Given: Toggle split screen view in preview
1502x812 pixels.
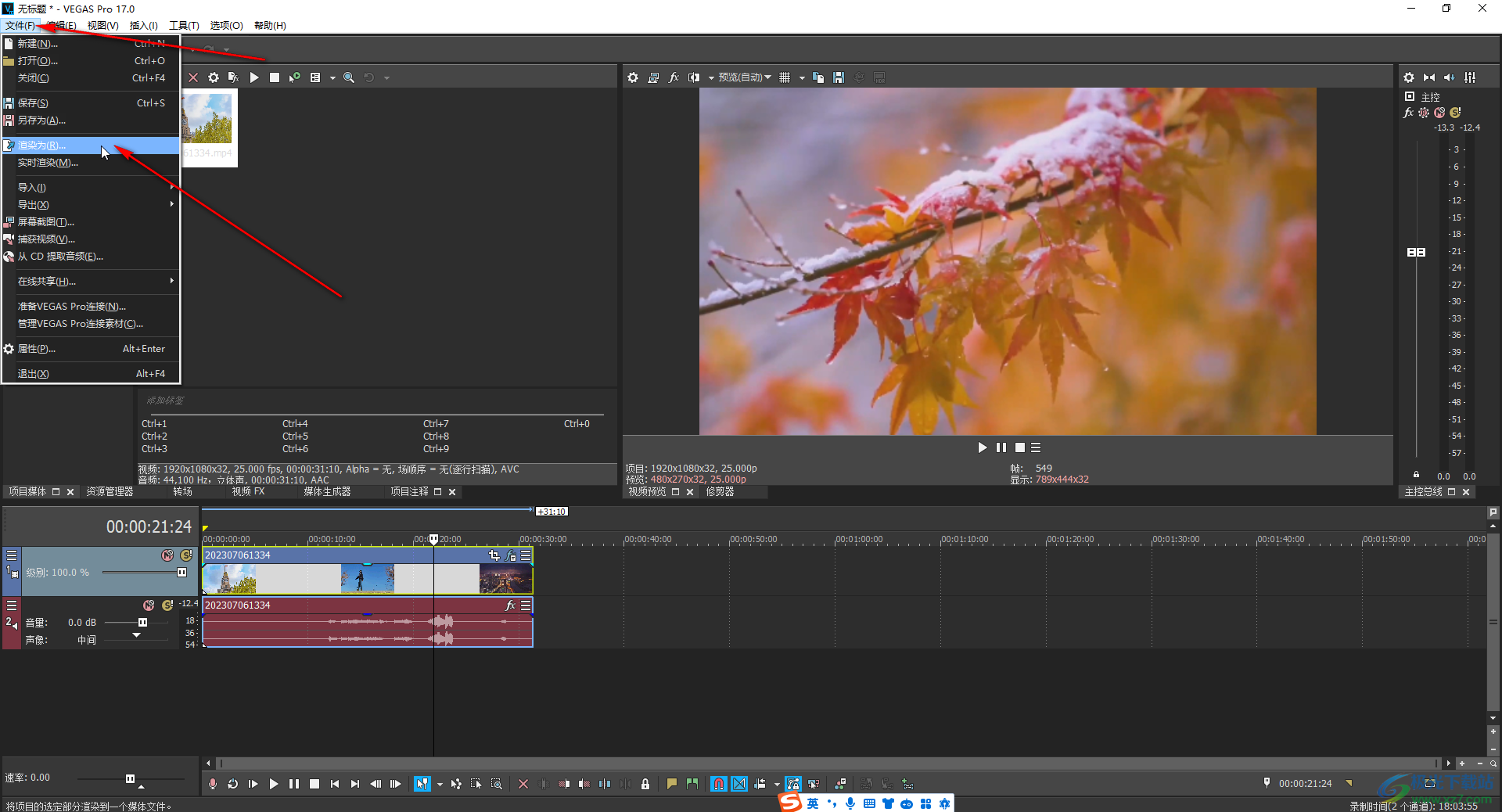Looking at the screenshot, I should 694,77.
